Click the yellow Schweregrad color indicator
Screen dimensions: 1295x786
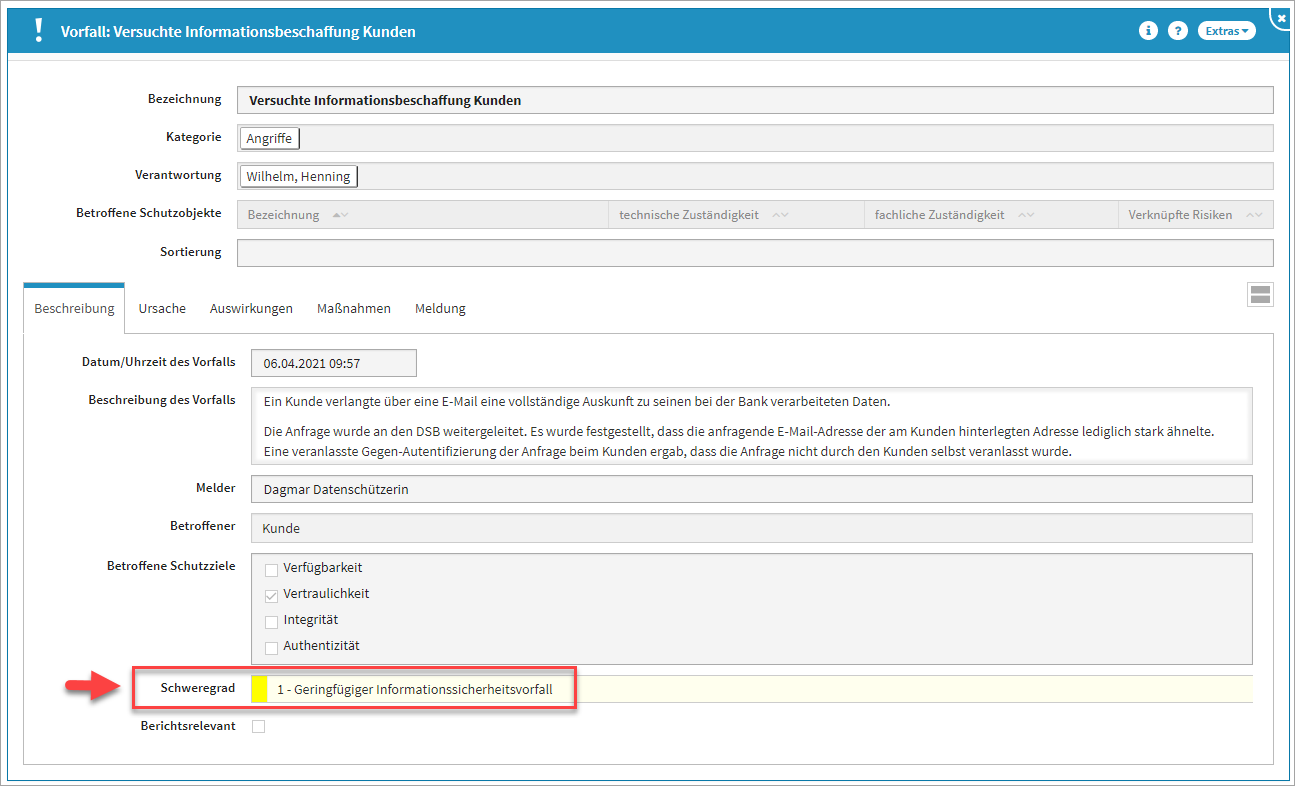[x=259, y=690]
